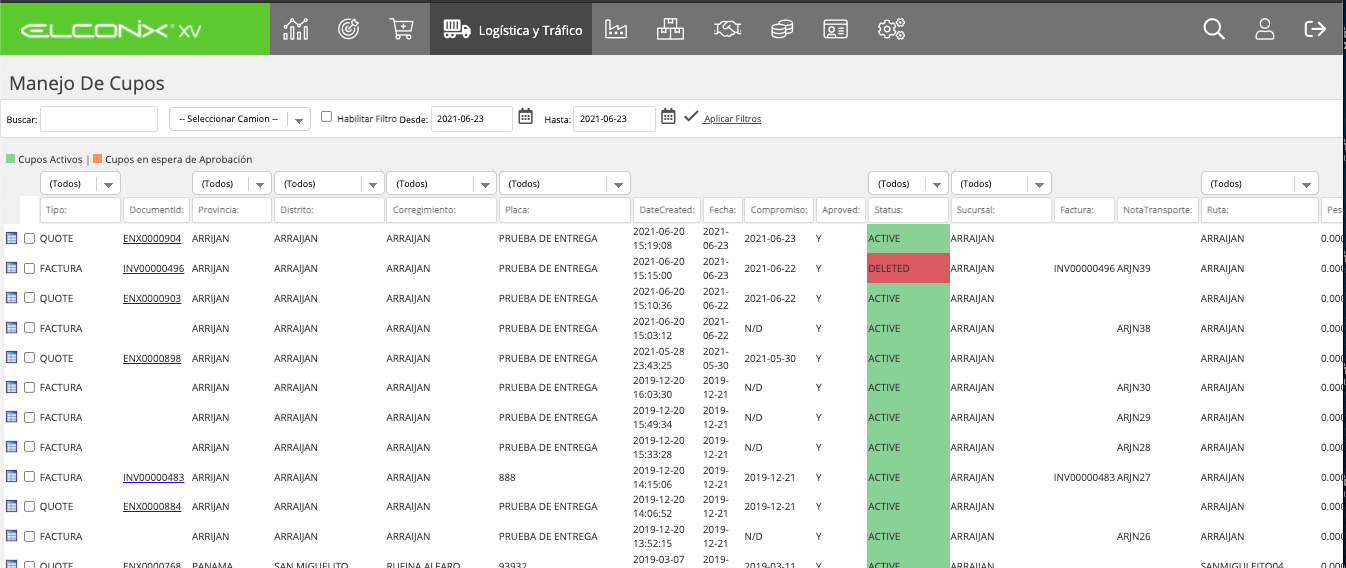Open document link ENX0000898
The height and width of the screenshot is (568, 1346).
coord(152,358)
